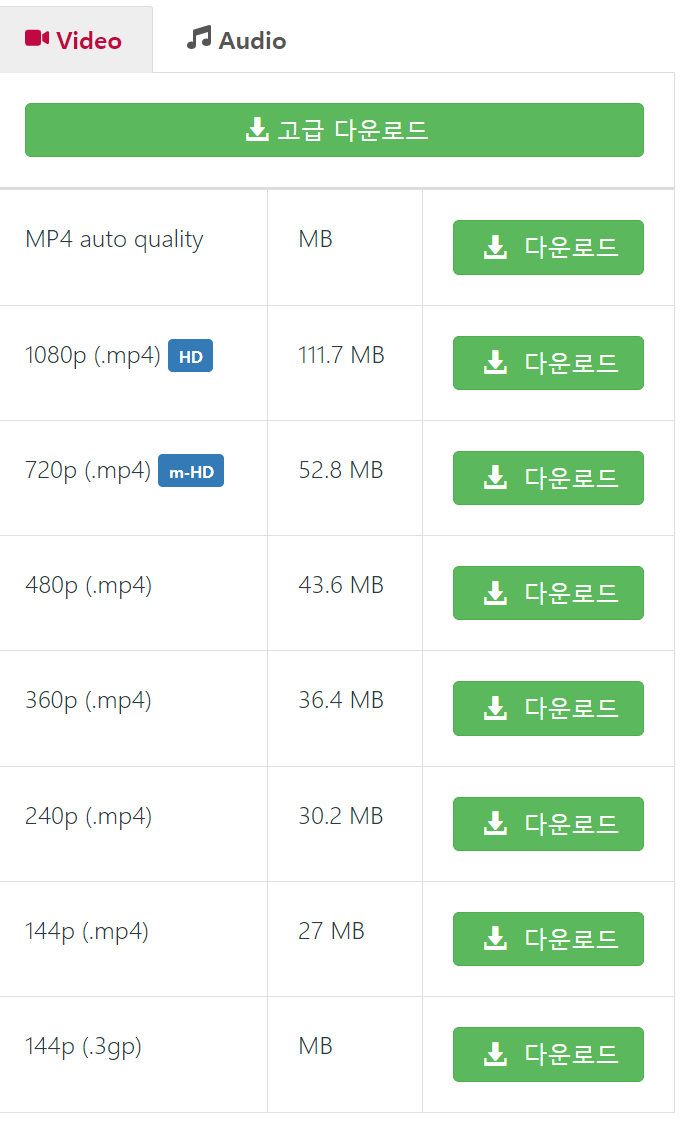Screen dimensions: 700x1128
Task: Click the MP4 auto quality label
Action: pyautogui.click(x=113, y=239)
